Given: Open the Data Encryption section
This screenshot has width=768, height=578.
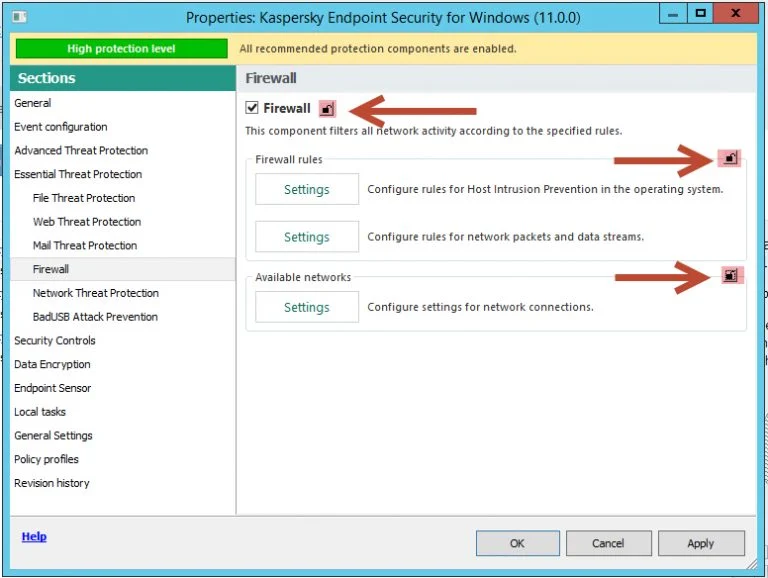Looking at the screenshot, I should click(122, 364).
